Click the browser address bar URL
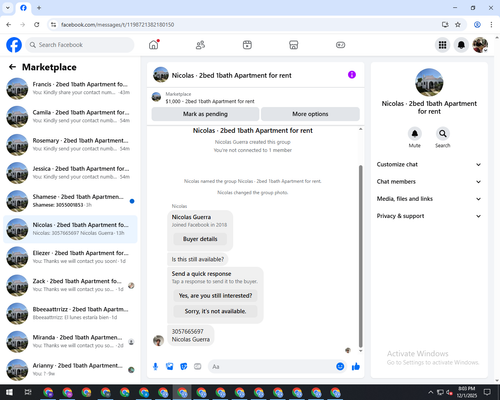500x400 pixels. coord(117,25)
